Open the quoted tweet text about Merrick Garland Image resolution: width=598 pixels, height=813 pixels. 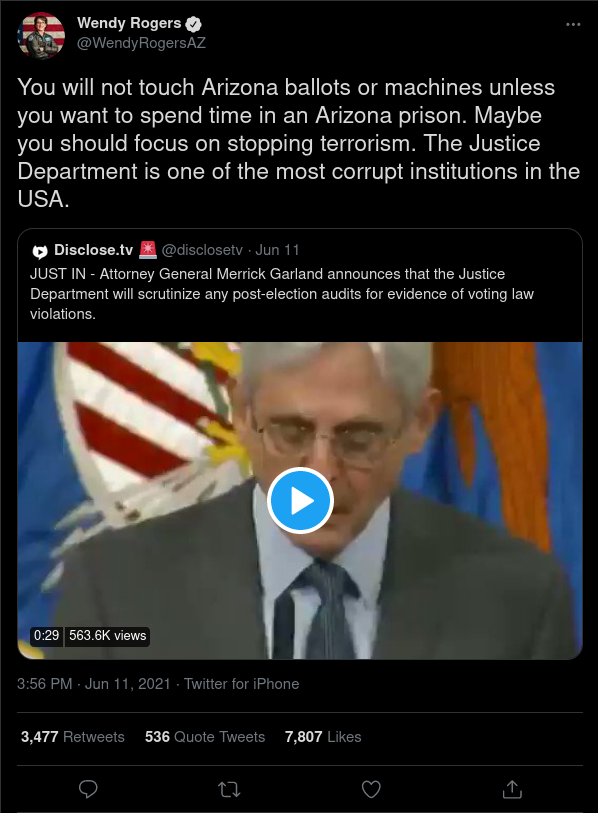click(282, 294)
